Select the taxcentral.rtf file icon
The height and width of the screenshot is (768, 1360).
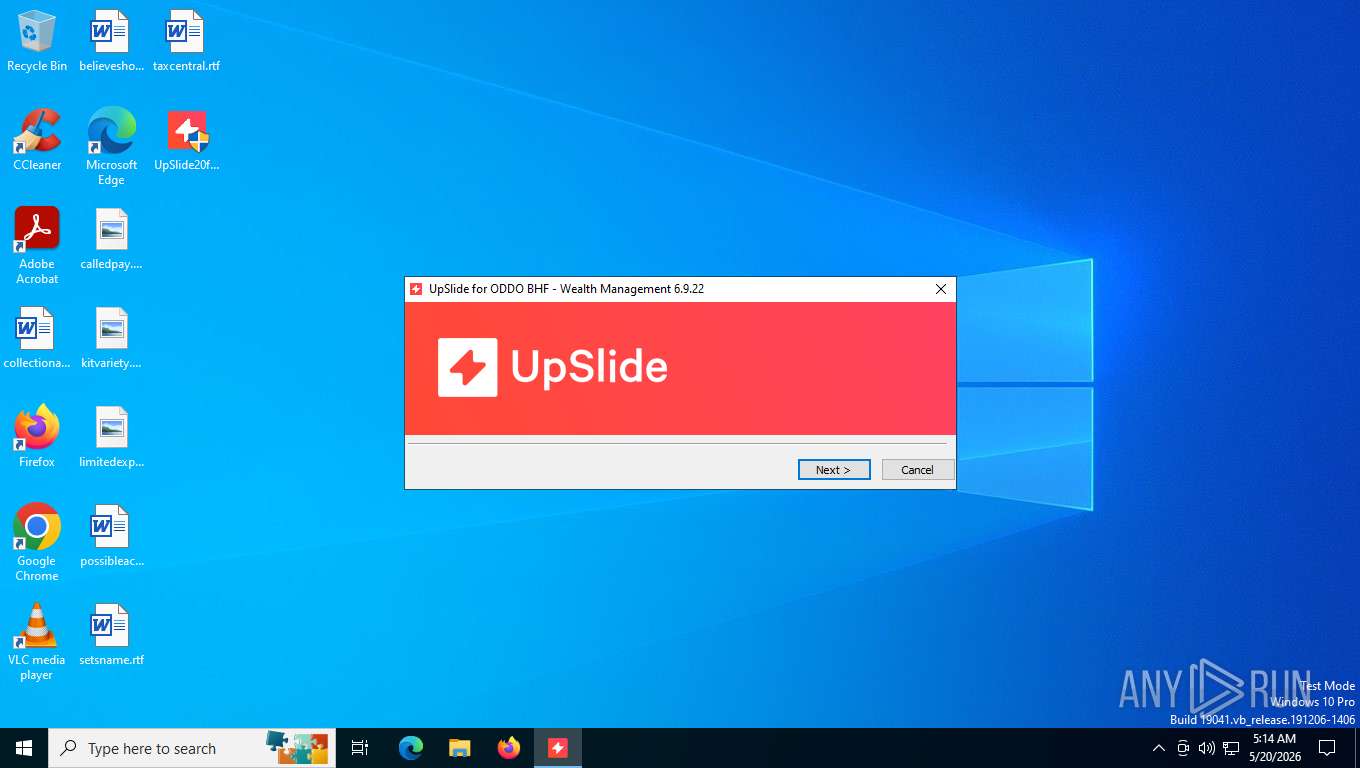click(186, 42)
